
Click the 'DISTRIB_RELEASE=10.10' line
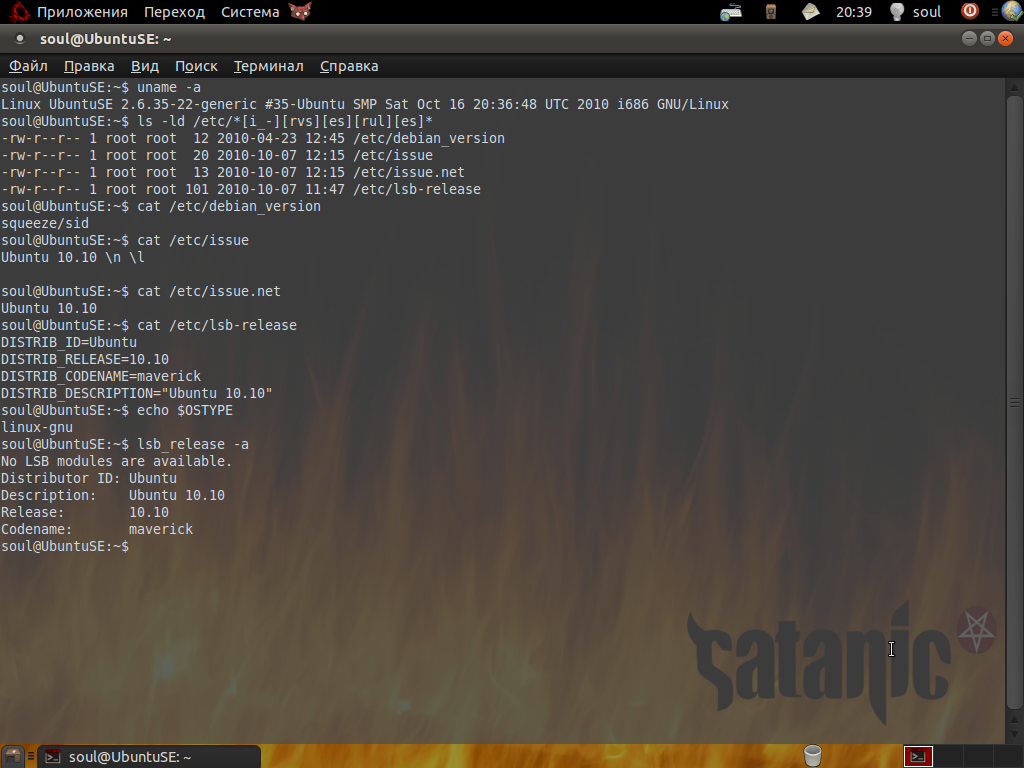[85, 359]
